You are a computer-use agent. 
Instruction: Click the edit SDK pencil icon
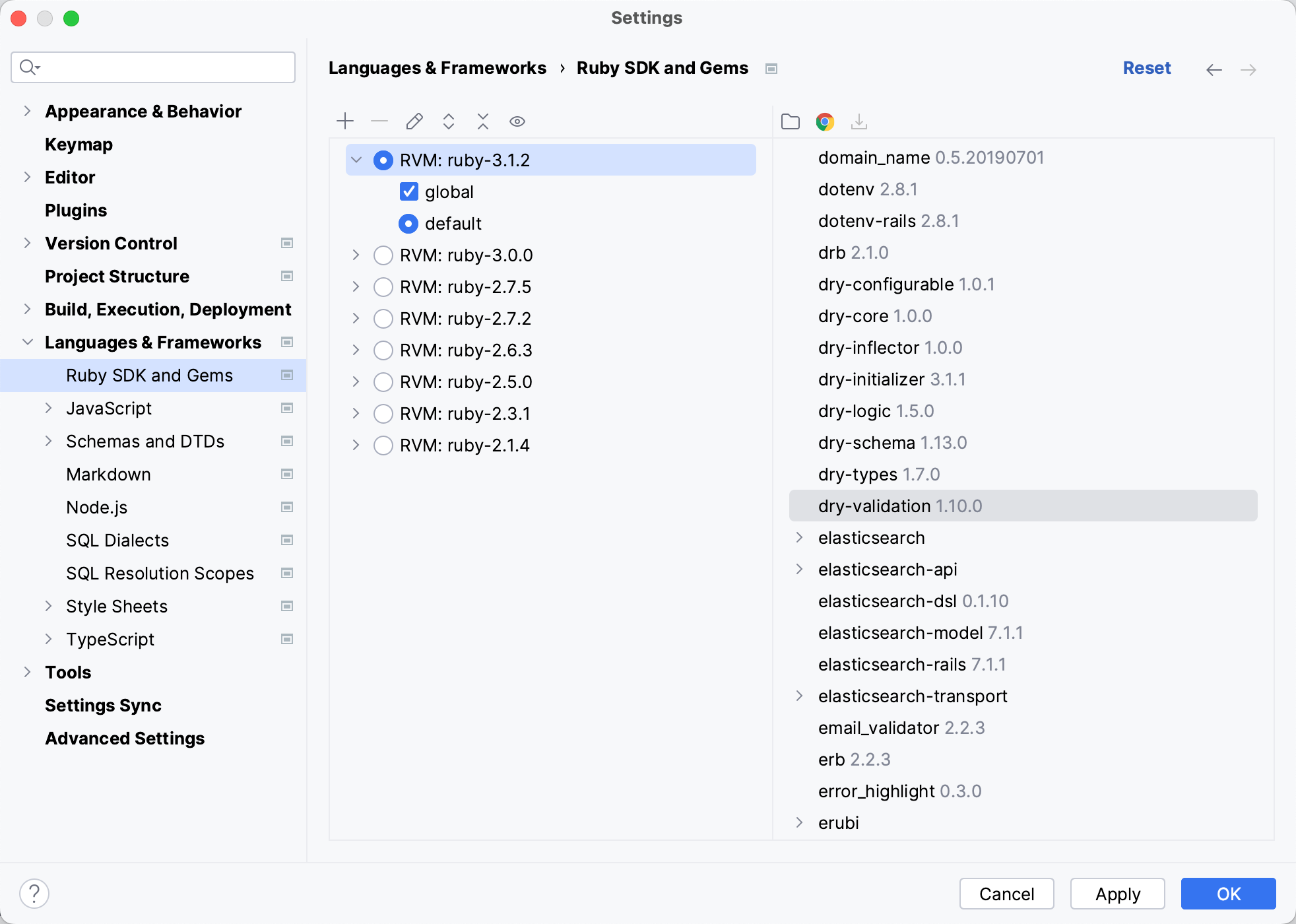coord(414,121)
